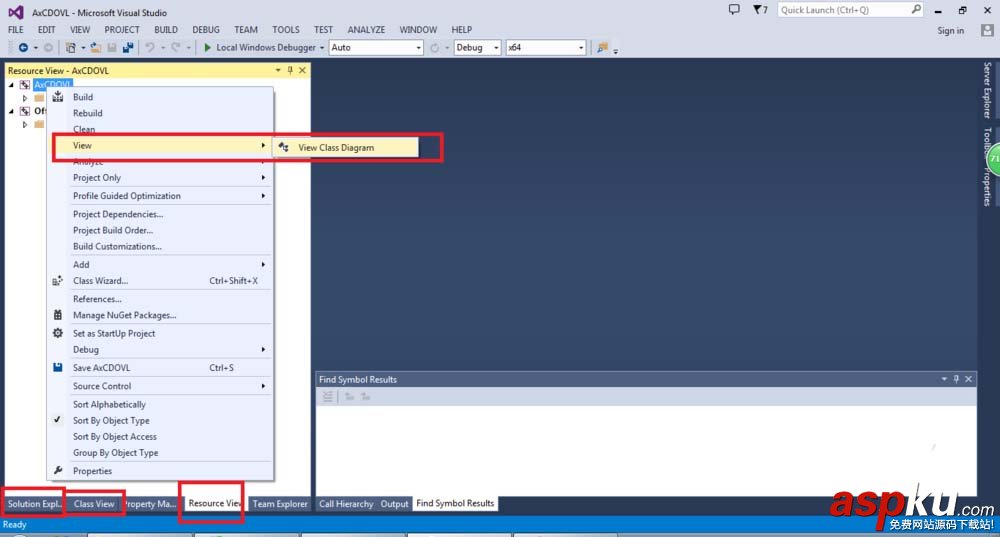
Task: Click the Build menu item icon
Action: (x=58, y=96)
